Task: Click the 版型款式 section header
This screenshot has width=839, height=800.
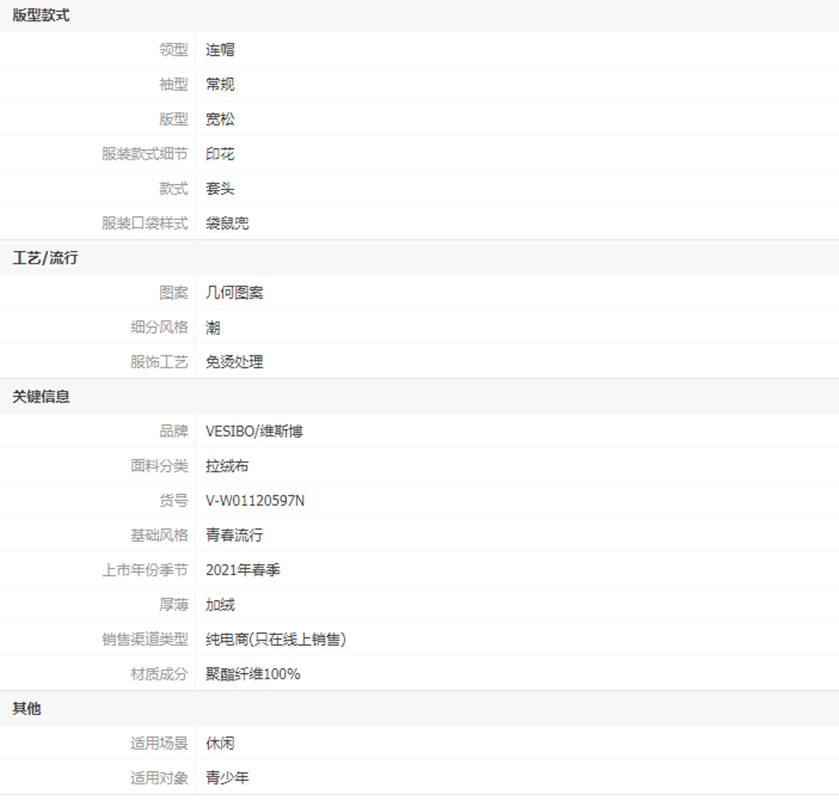Action: point(41,16)
